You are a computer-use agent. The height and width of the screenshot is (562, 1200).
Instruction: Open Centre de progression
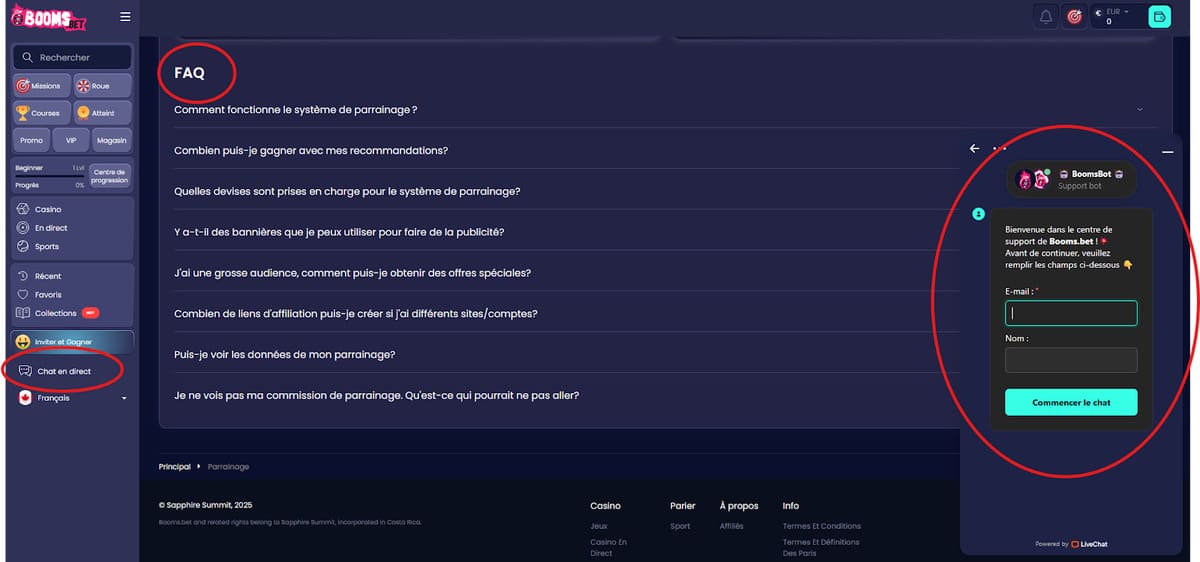point(109,176)
